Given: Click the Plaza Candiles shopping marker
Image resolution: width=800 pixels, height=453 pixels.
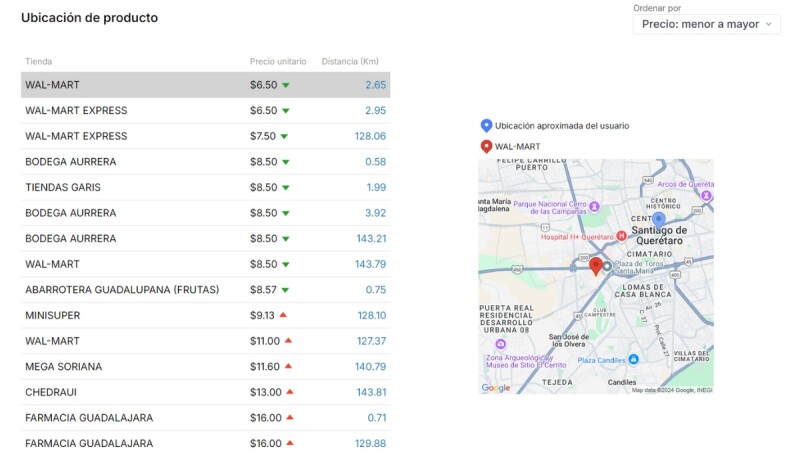Looking at the screenshot, I should pos(633,359).
